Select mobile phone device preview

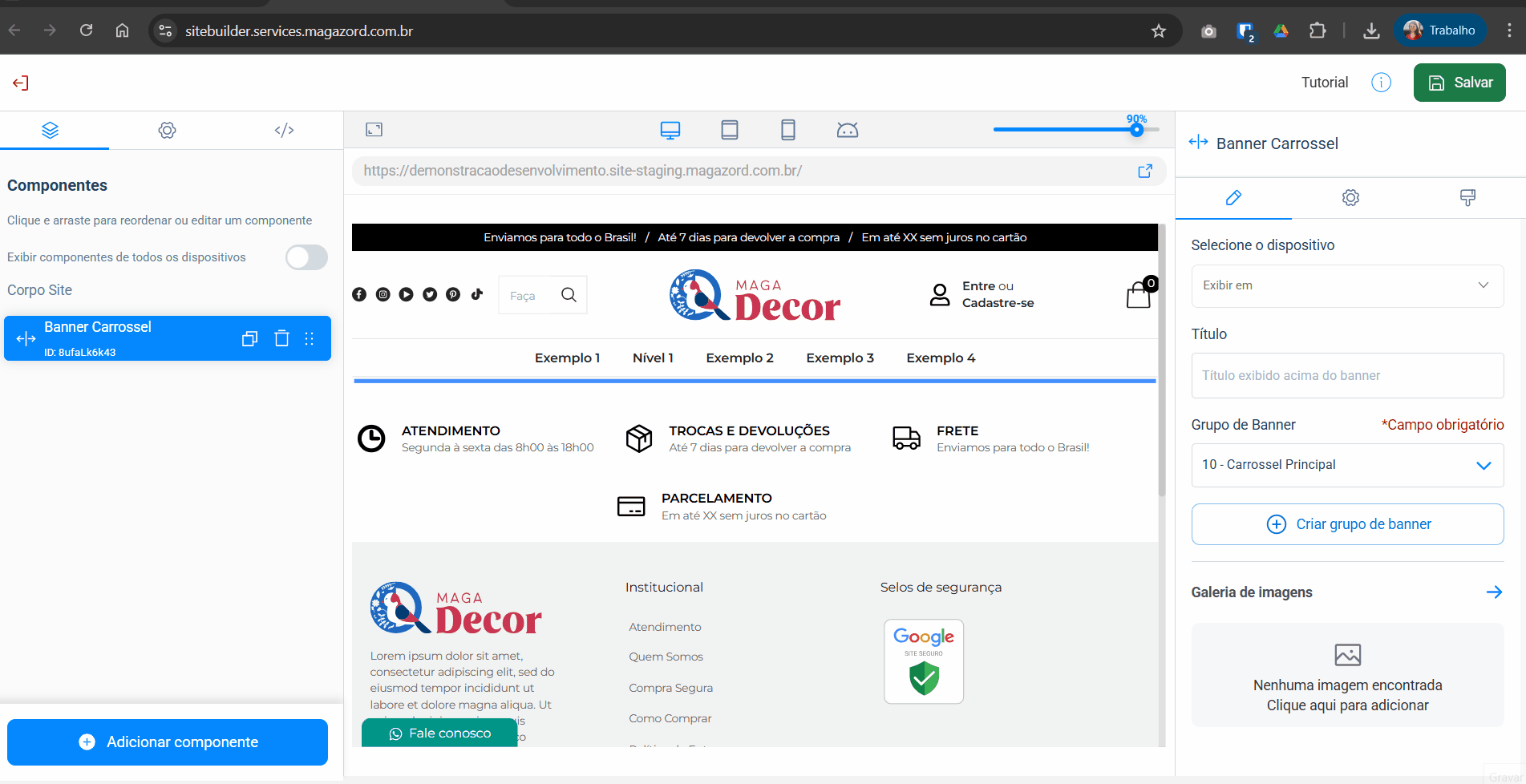tap(788, 130)
